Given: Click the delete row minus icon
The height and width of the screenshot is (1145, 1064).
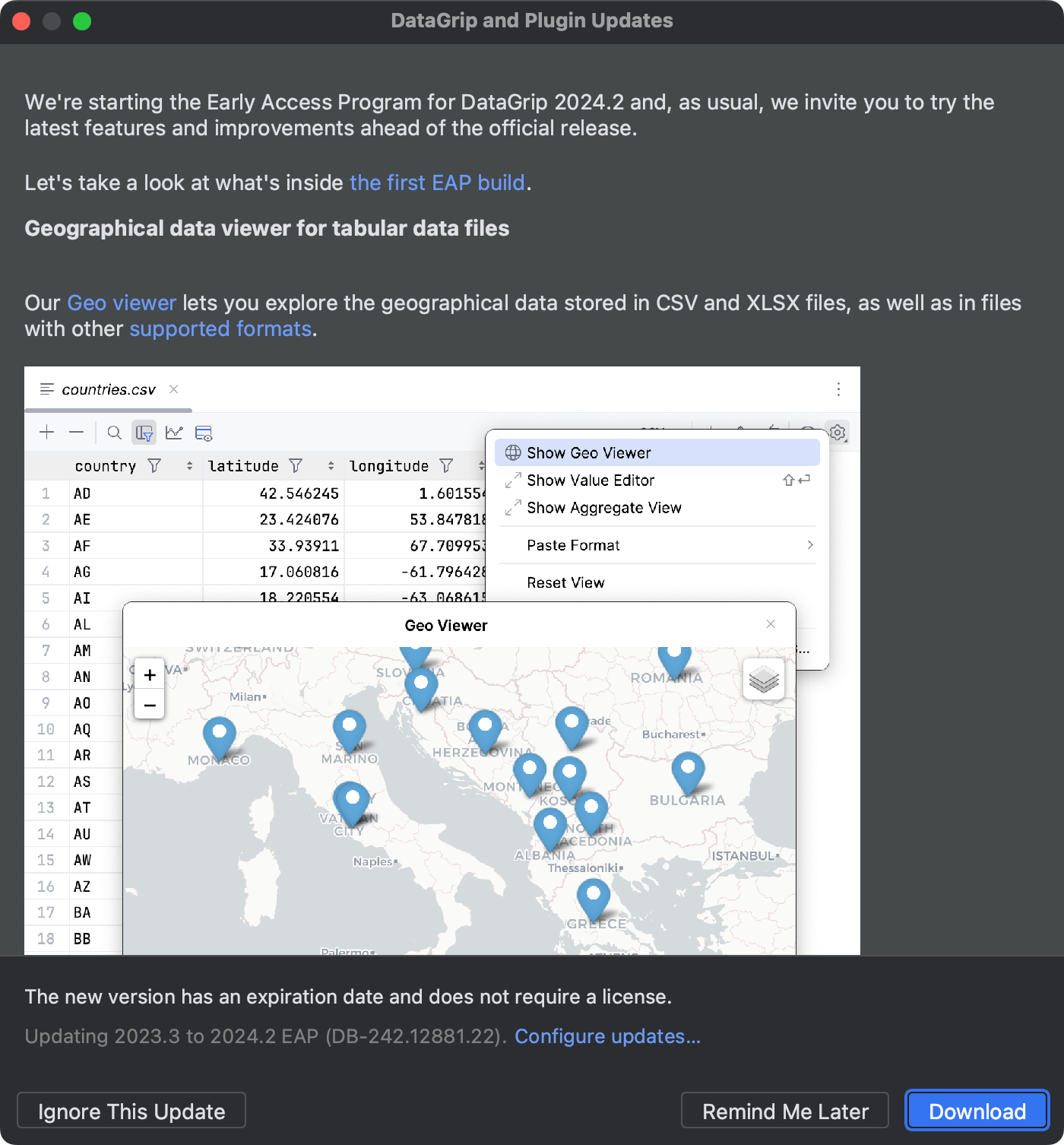Looking at the screenshot, I should pyautogui.click(x=76, y=433).
